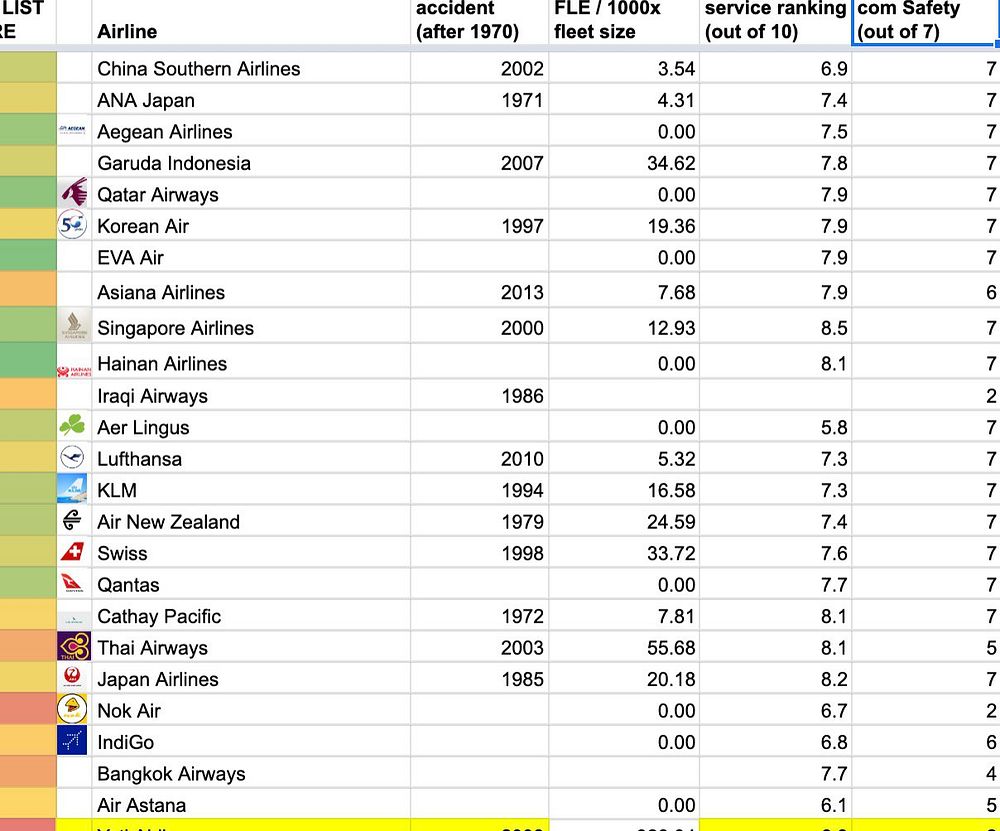
Task: Click the Korean Air logo icon
Action: (x=72, y=224)
